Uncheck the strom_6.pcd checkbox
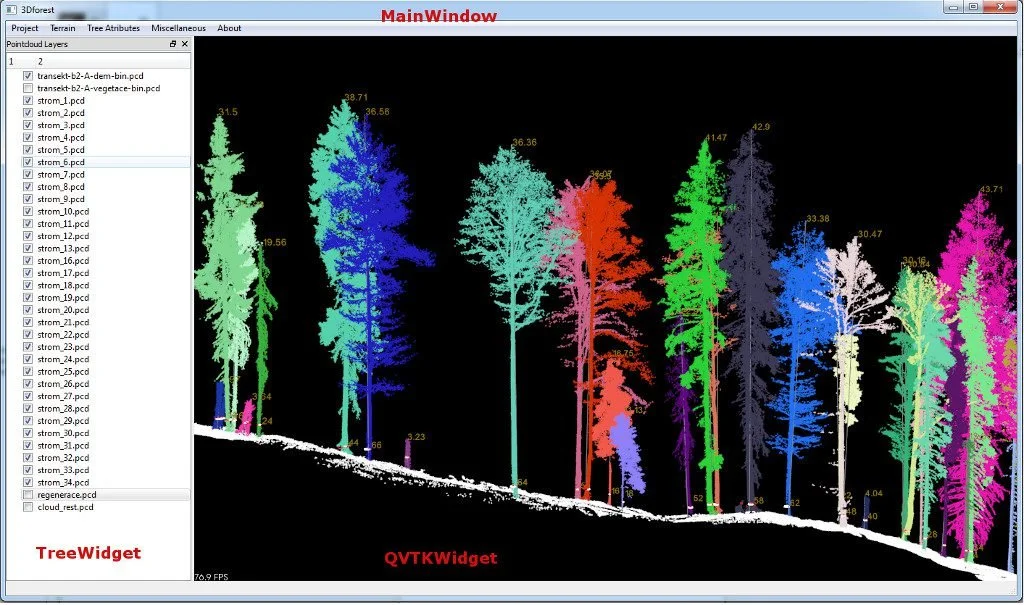The width and height of the screenshot is (1024, 605). pyautogui.click(x=28, y=162)
